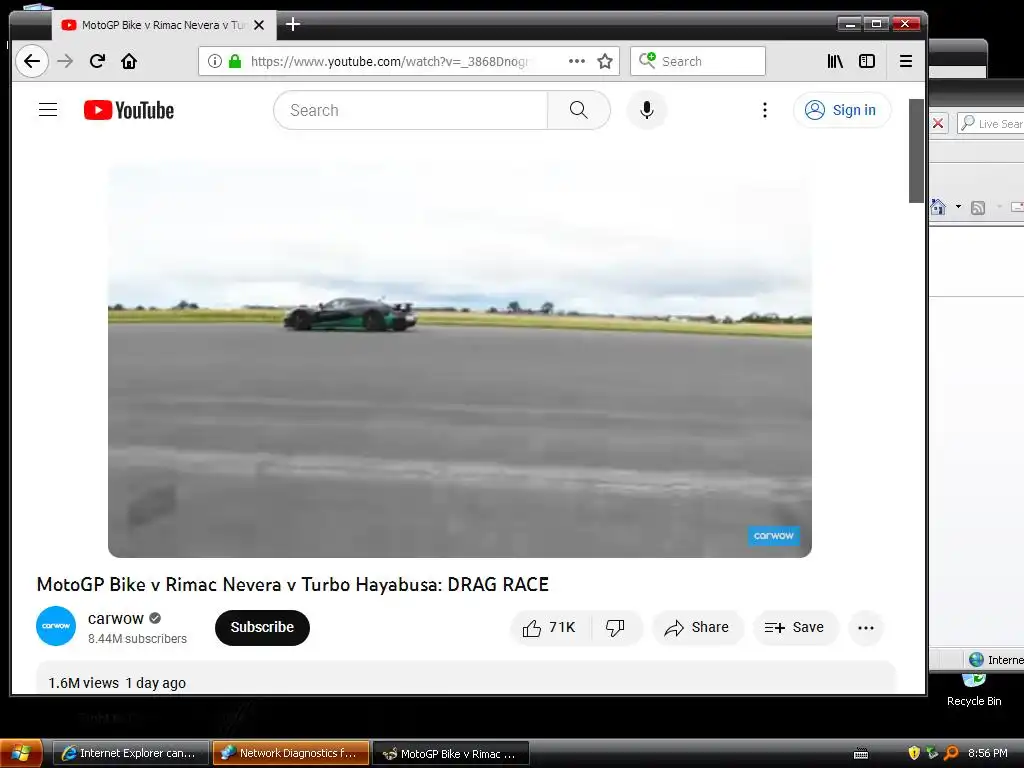Click the Firefox page vertical scrollbar thumb
Viewport: 1024px width, 768px height.
(x=916, y=151)
